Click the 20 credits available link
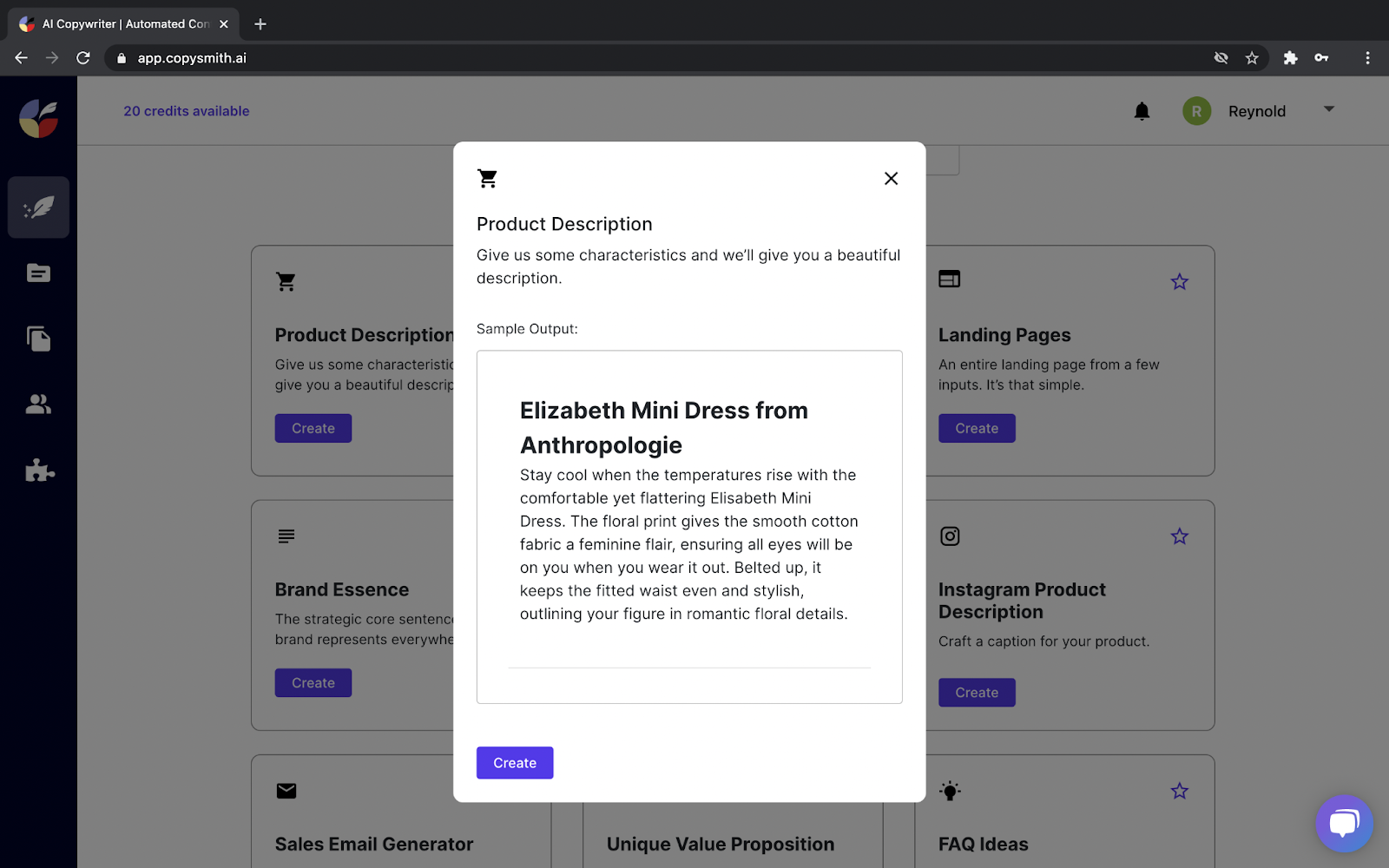Image resolution: width=1389 pixels, height=868 pixels. coord(187,111)
